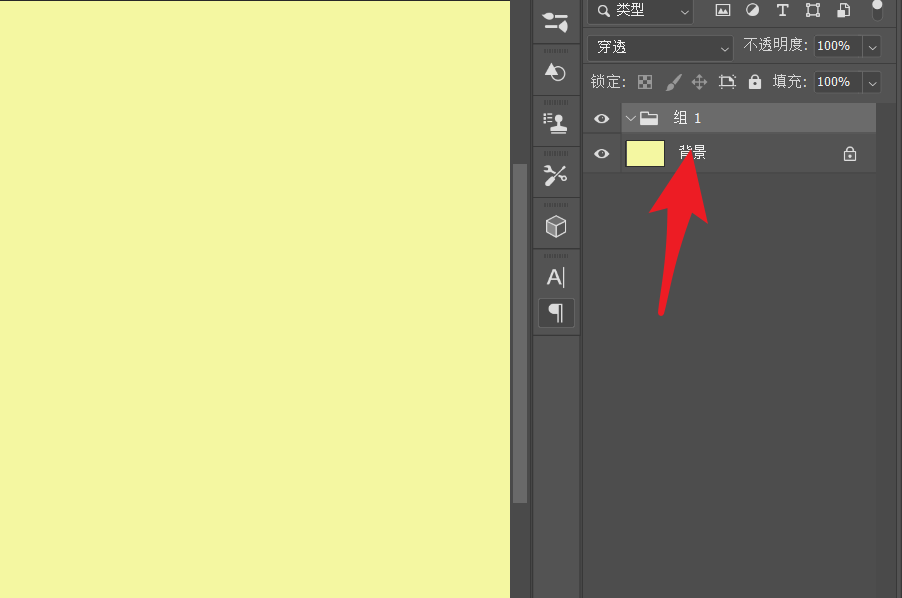The width and height of the screenshot is (902, 598).
Task: Filter layers by pixel image icon
Action: click(723, 11)
